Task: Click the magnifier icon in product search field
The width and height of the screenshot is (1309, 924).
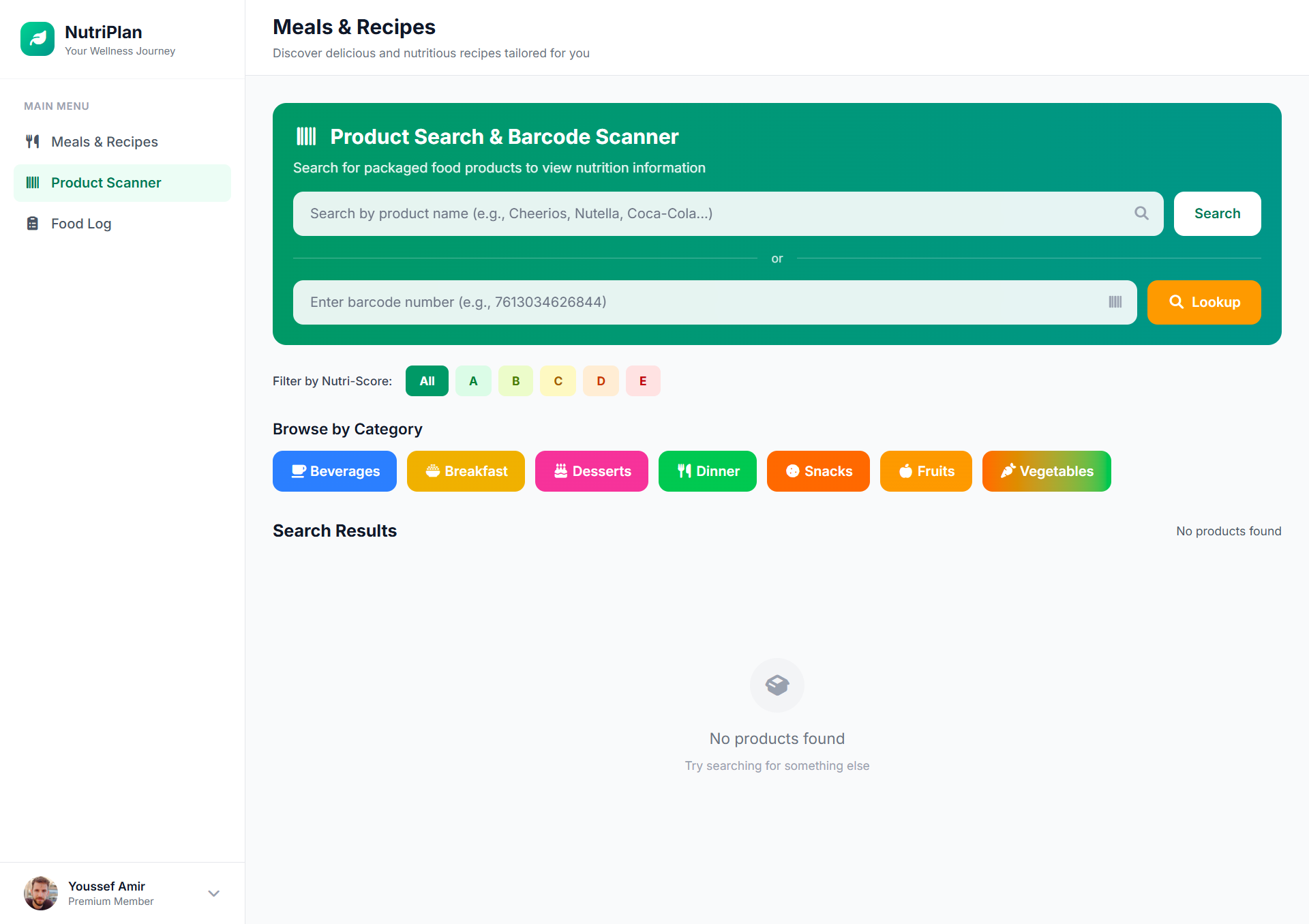Action: (1141, 213)
